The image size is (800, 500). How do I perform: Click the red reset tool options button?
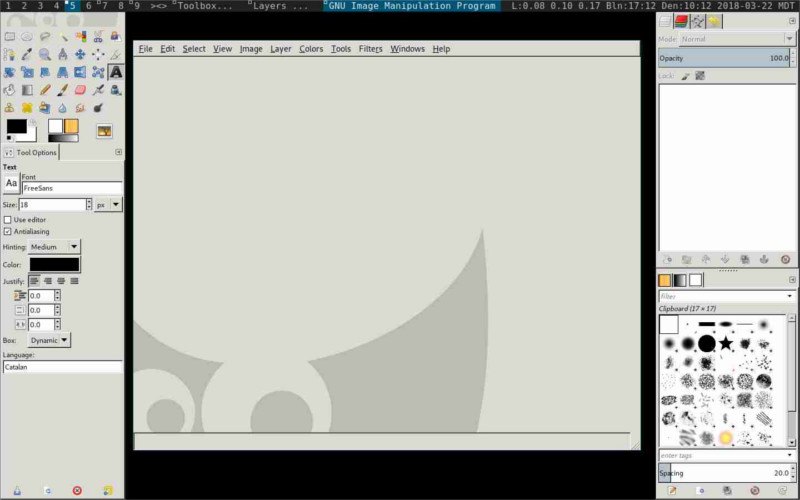77,490
